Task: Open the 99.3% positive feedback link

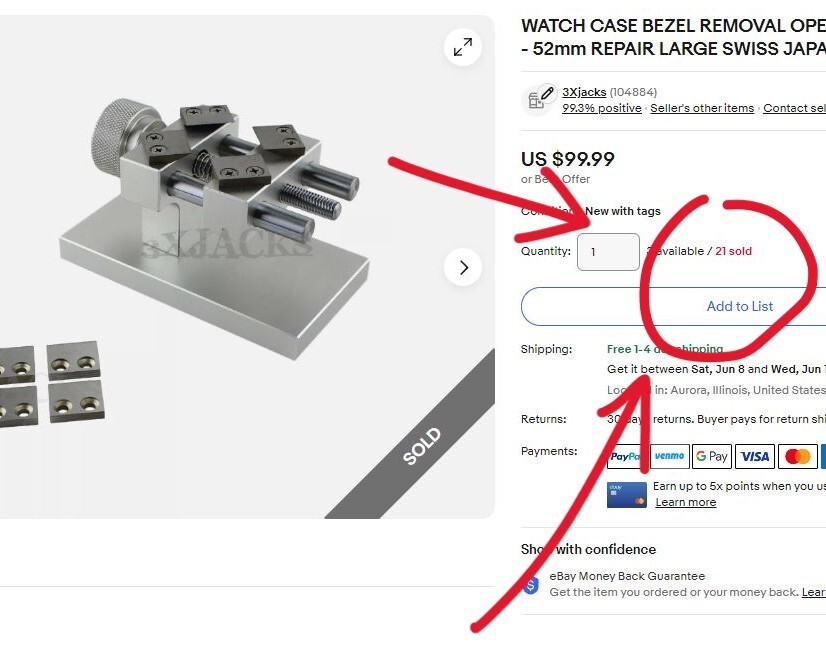Action: click(602, 108)
